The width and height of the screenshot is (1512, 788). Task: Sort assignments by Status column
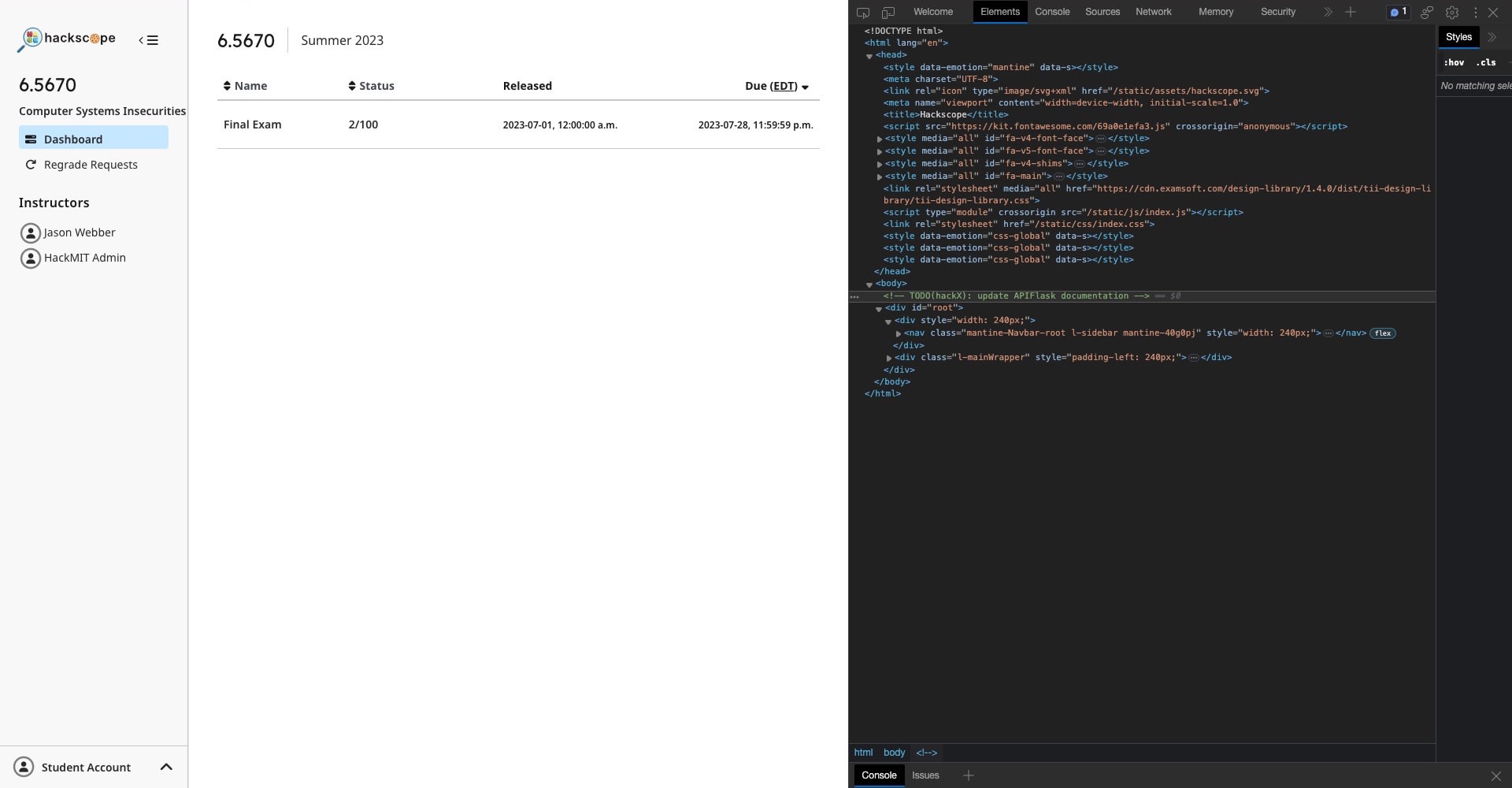coord(371,86)
